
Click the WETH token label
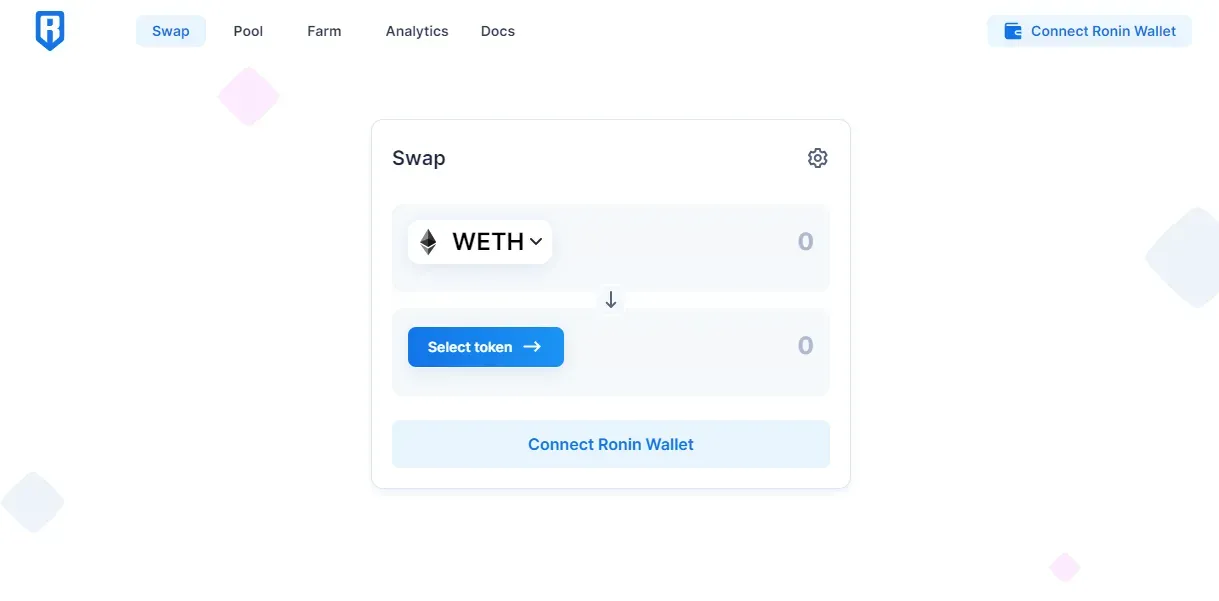488,242
